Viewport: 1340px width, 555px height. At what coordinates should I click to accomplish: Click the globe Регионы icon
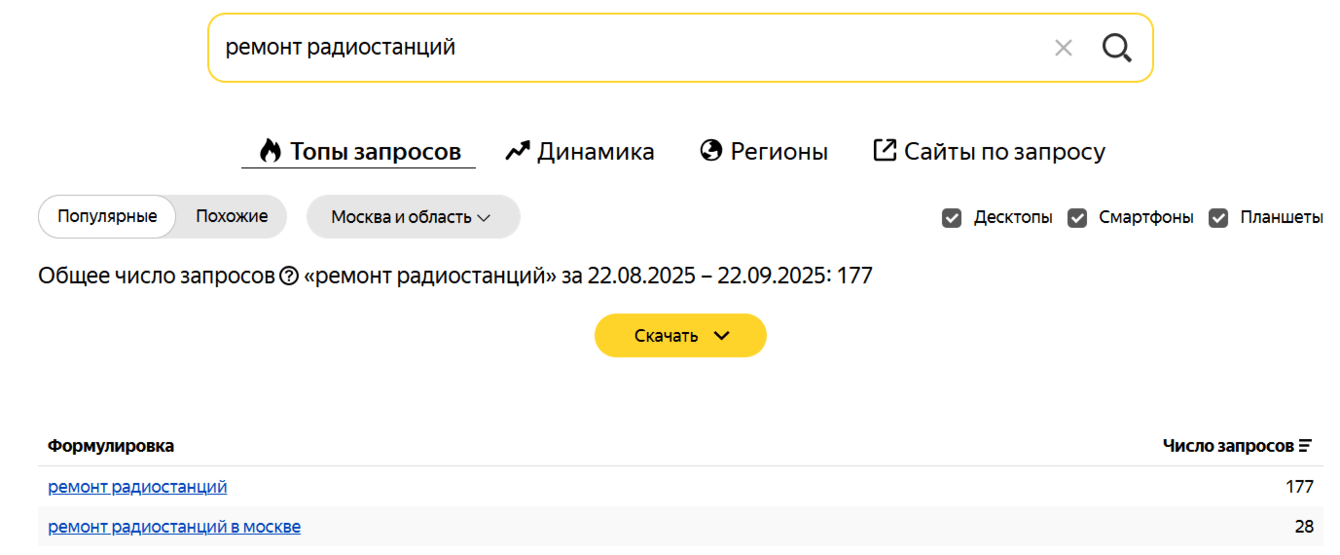click(x=711, y=151)
